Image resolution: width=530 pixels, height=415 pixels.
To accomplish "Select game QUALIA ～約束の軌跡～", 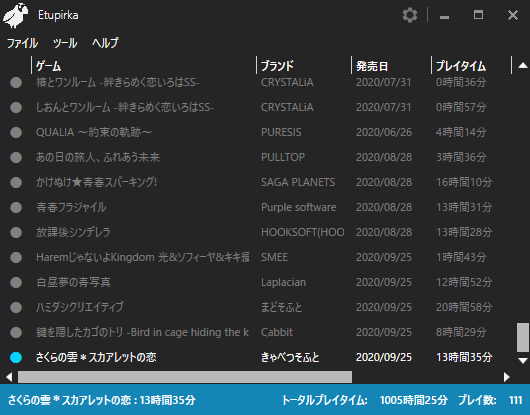I will pyautogui.click(x=94, y=132).
